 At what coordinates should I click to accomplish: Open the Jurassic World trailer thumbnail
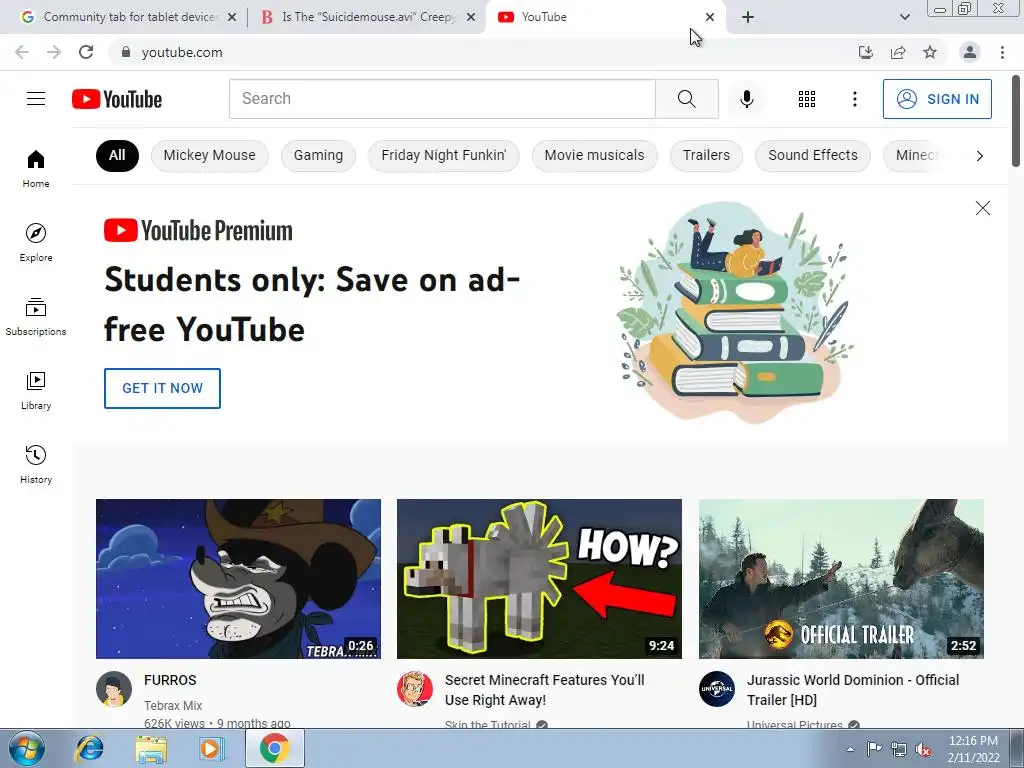coord(841,579)
